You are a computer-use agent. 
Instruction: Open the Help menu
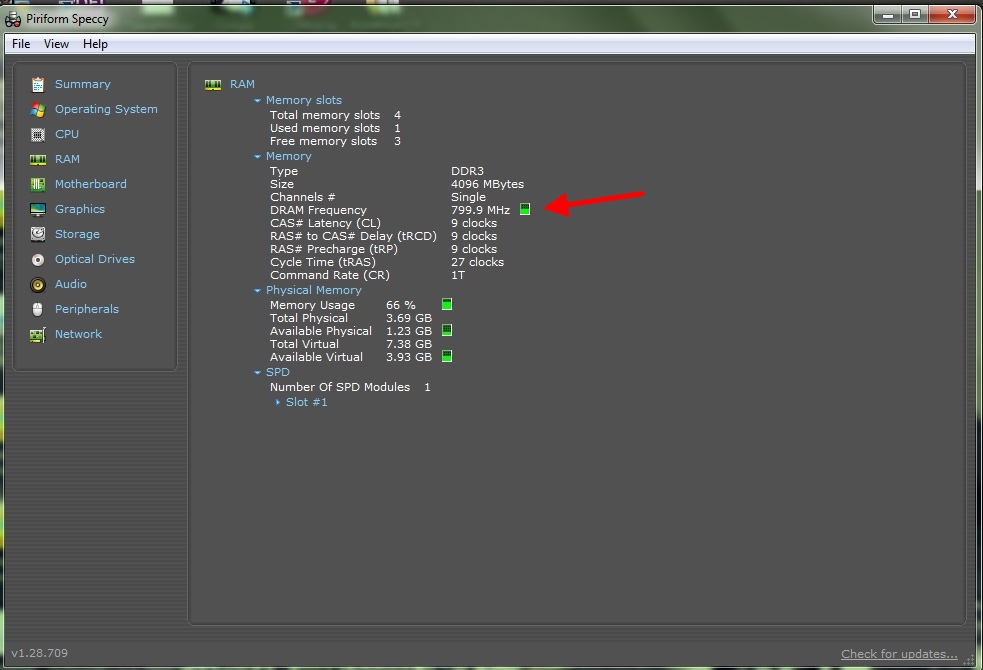(x=95, y=44)
